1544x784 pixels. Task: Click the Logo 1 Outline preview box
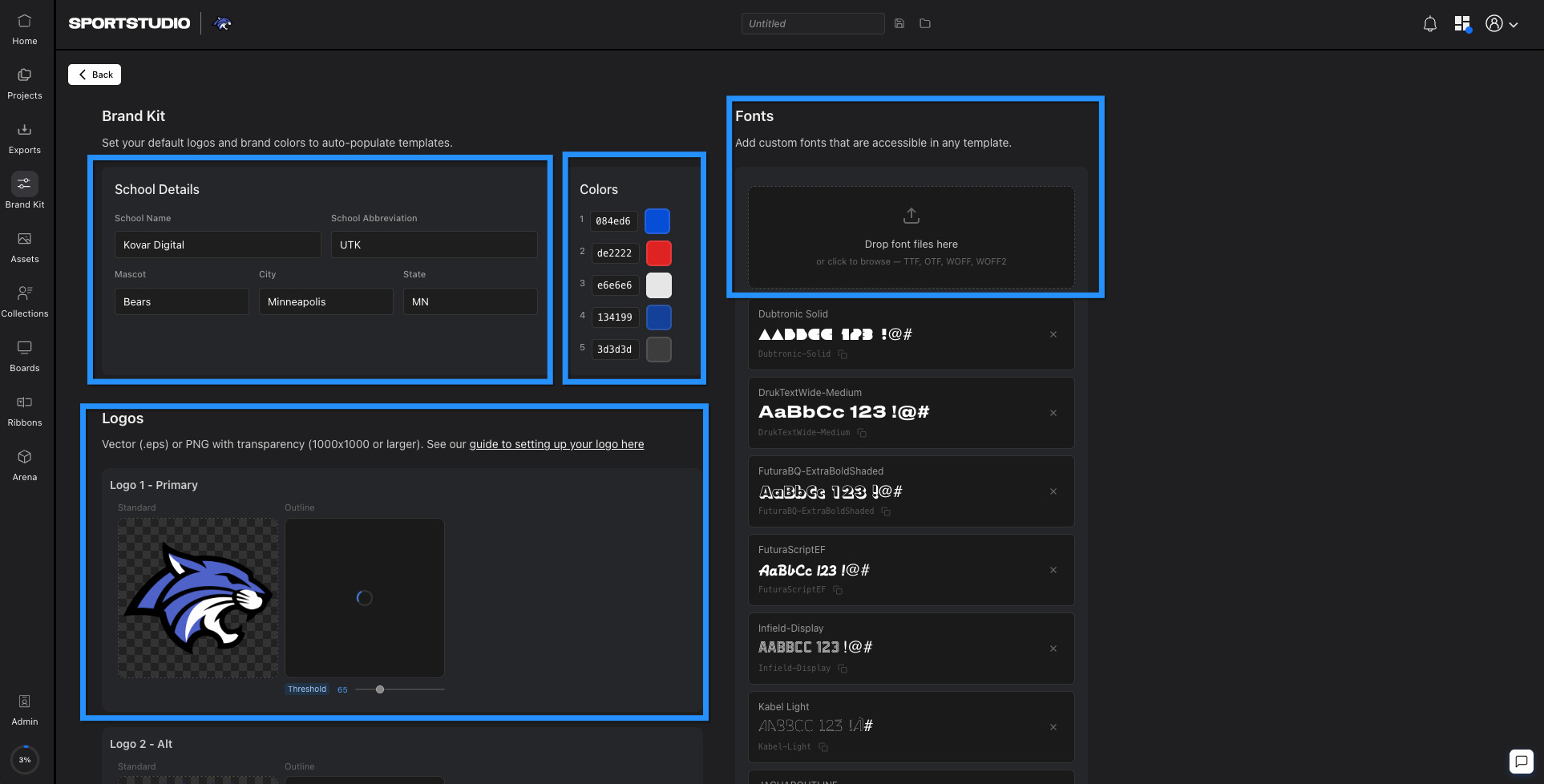click(x=365, y=598)
